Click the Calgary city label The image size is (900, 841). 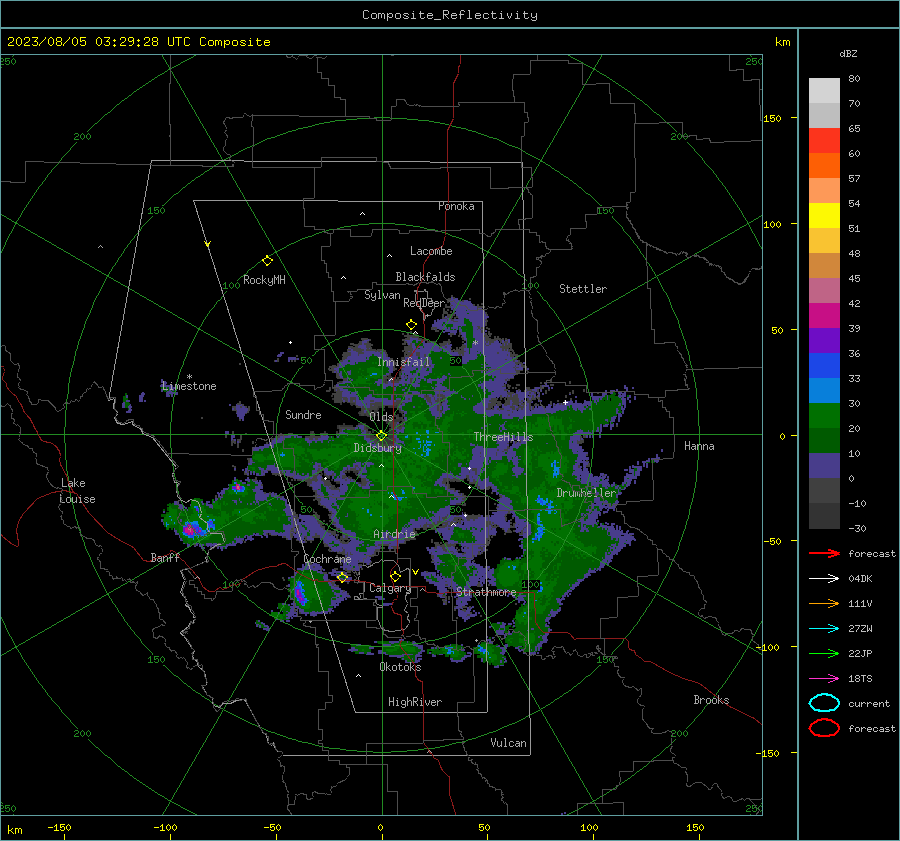click(x=390, y=588)
